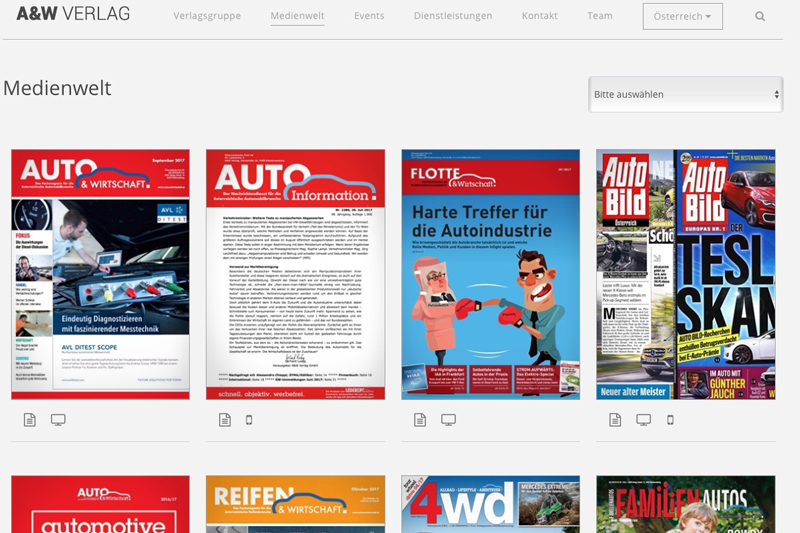Screen dimensions: 800x533
Task: Open the Dienstleistungen menu item
Action: click(453, 16)
